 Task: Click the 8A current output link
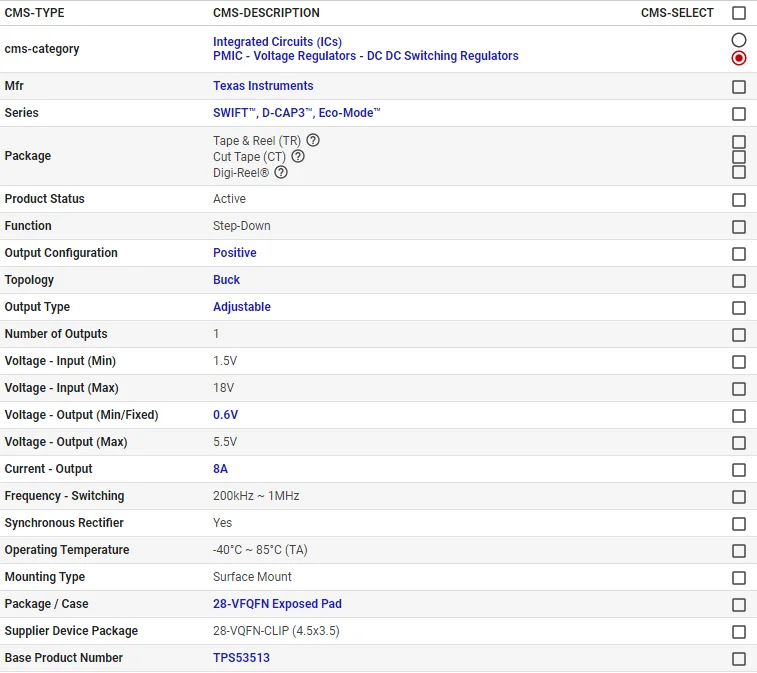[221, 469]
